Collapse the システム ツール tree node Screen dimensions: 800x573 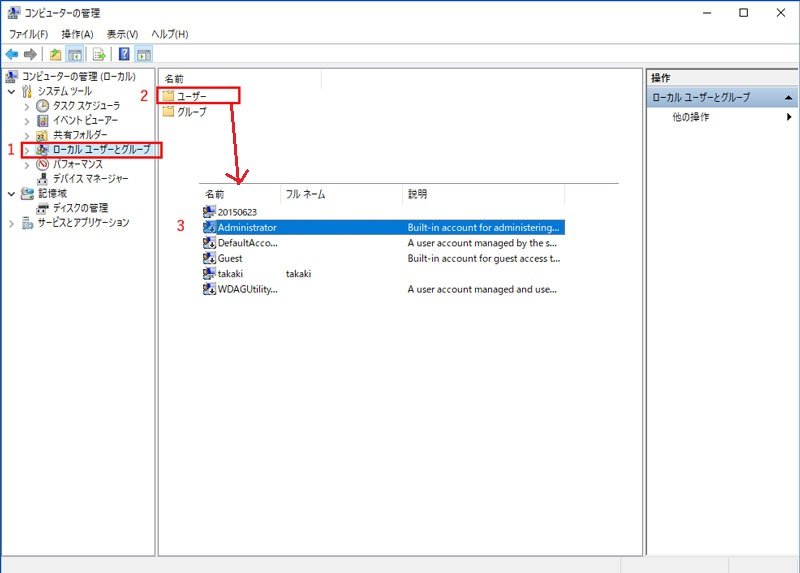[11, 91]
